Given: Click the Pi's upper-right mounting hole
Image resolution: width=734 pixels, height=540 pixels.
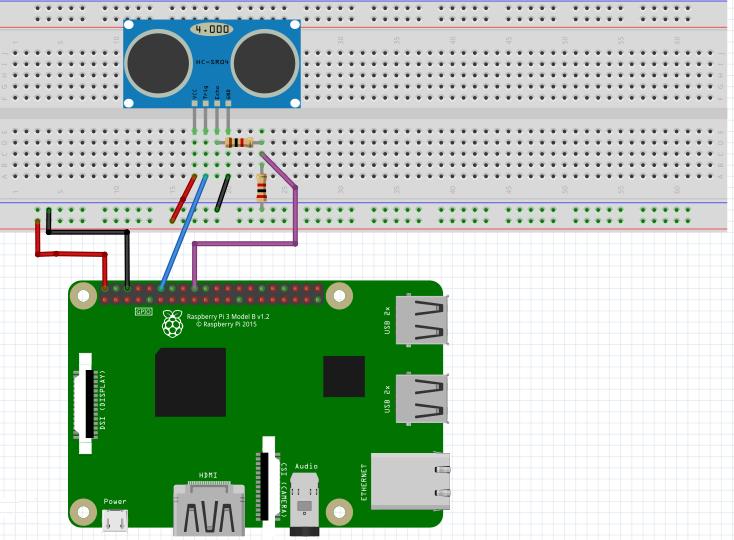Looking at the screenshot, I should 339,296.
